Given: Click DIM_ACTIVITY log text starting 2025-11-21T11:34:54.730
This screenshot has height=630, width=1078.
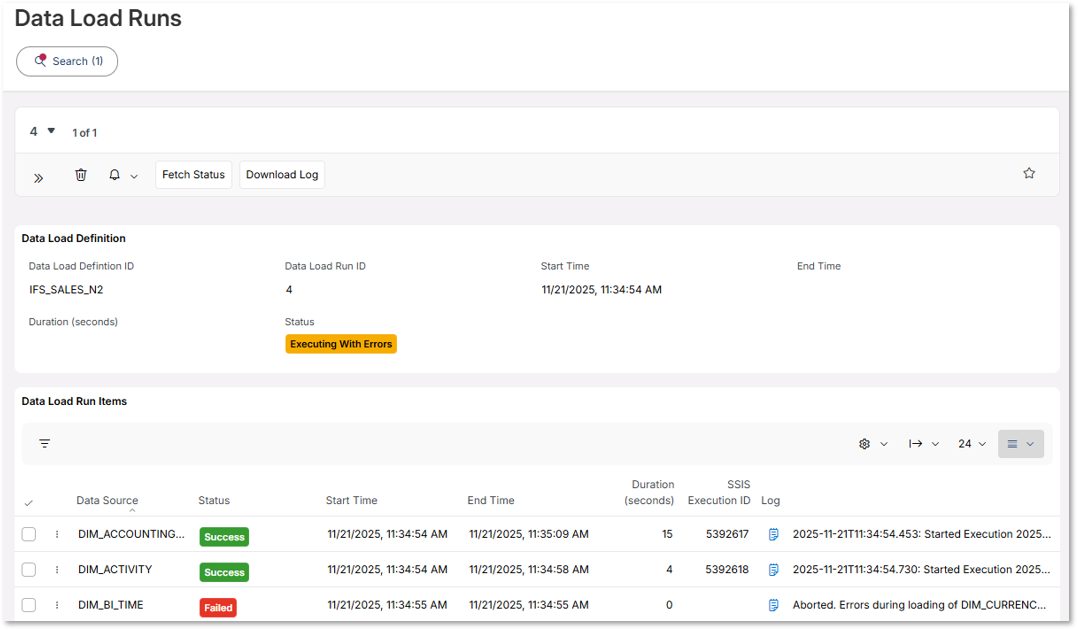Looking at the screenshot, I should click(922, 569).
